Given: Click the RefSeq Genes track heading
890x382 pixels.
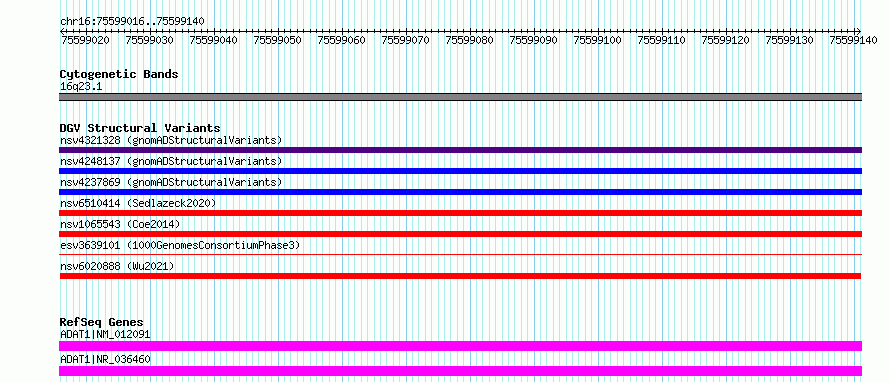Looking at the screenshot, I should (102, 322).
